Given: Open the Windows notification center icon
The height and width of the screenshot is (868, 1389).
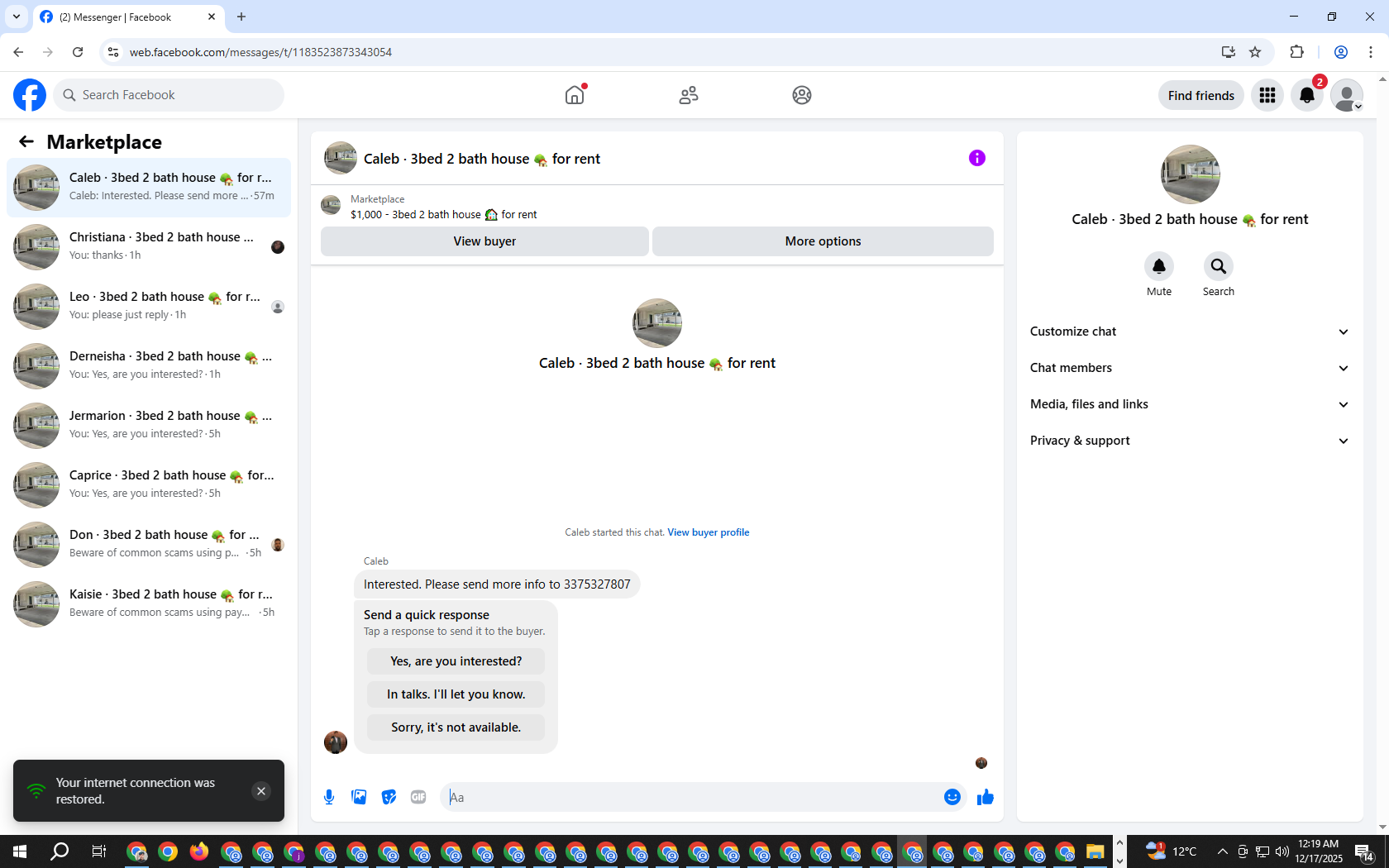Looking at the screenshot, I should pyautogui.click(x=1365, y=851).
